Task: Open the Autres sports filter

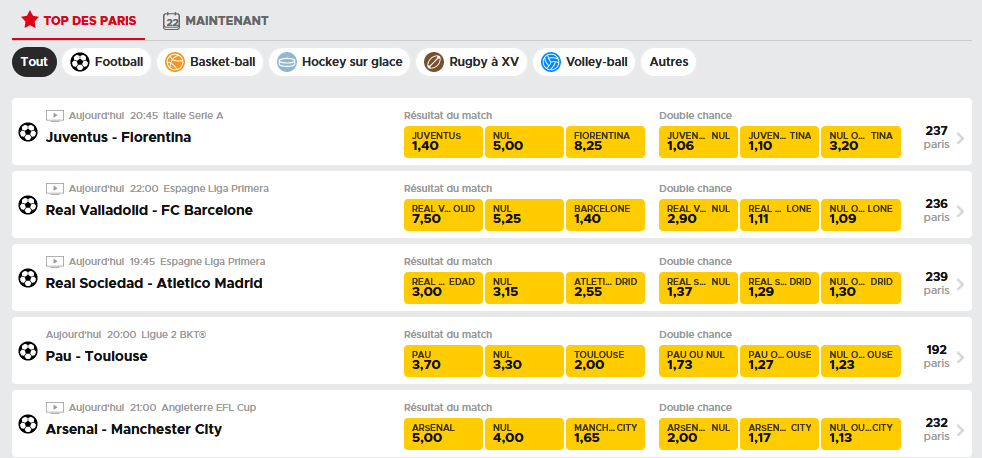Action: pos(669,62)
